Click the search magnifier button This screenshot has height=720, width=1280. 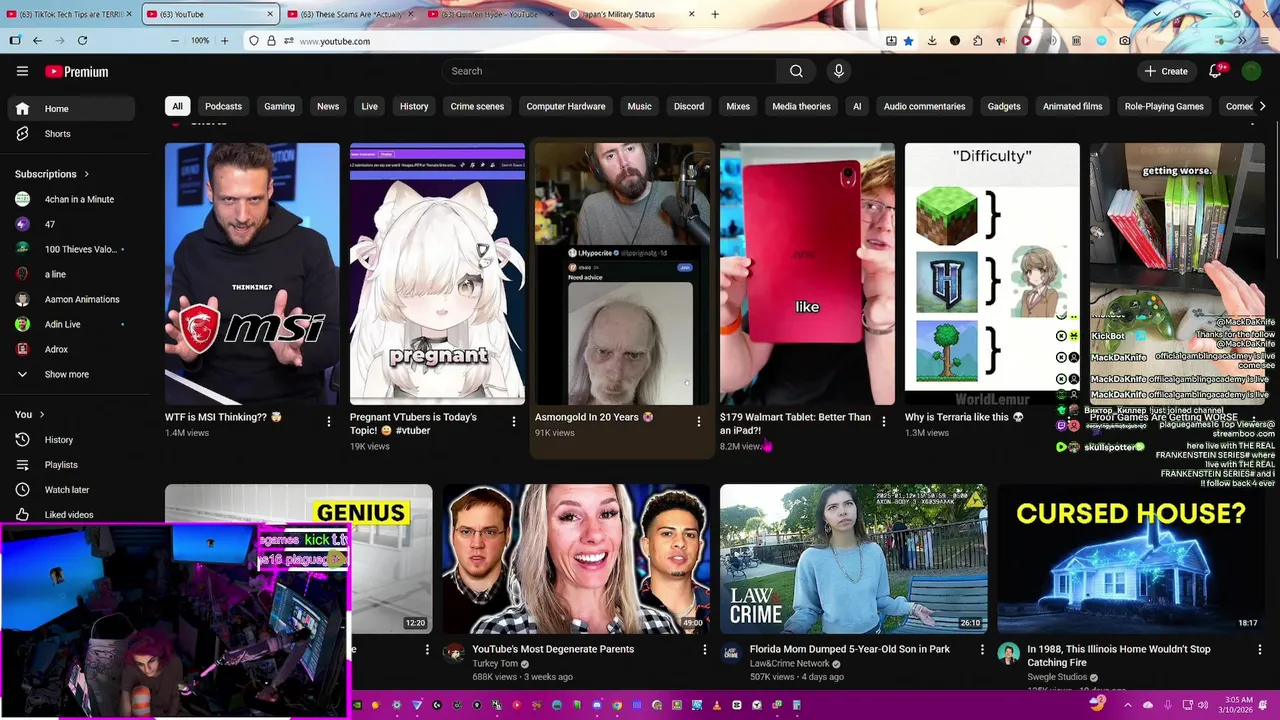tap(796, 71)
